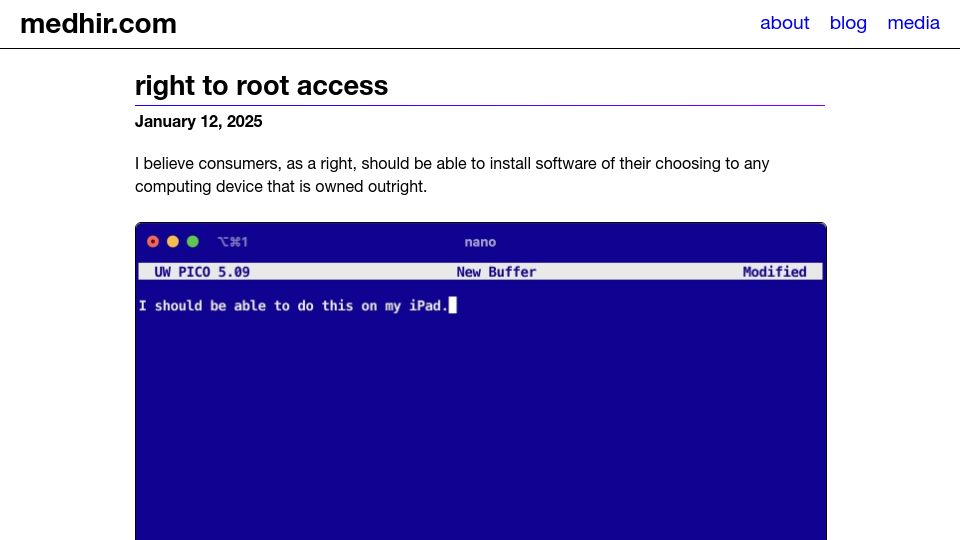Click the white text cursor block
Image resolution: width=960 pixels, height=540 pixels.
pos(453,305)
